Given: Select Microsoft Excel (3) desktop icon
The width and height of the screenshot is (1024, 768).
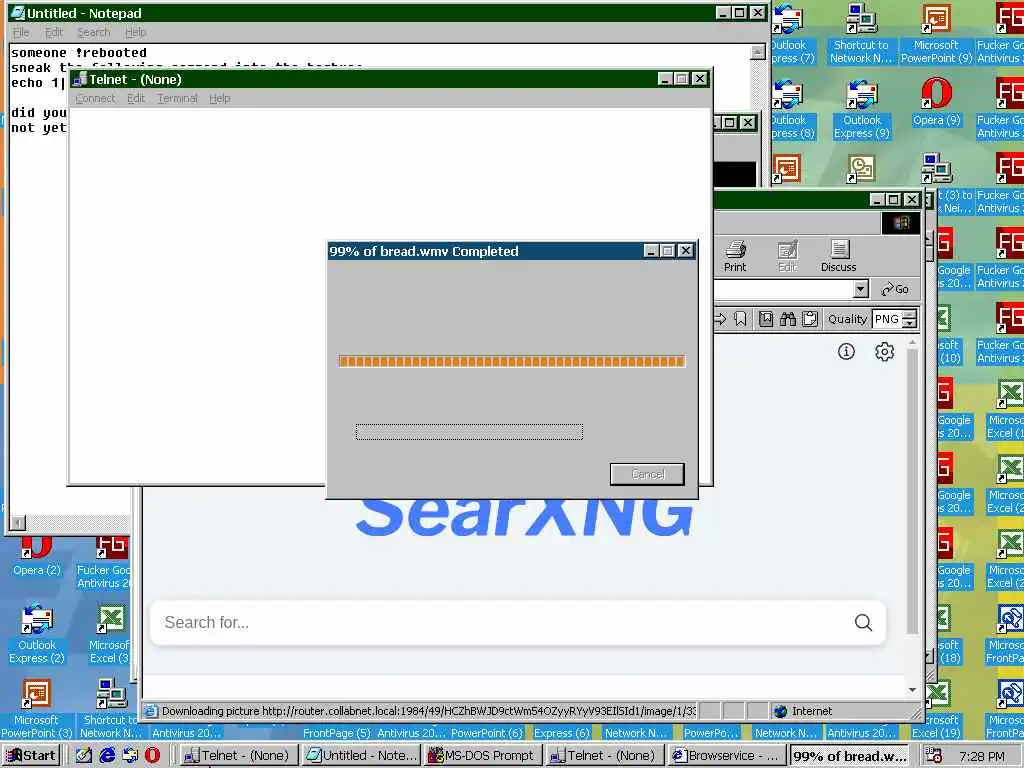Looking at the screenshot, I should (110, 634).
